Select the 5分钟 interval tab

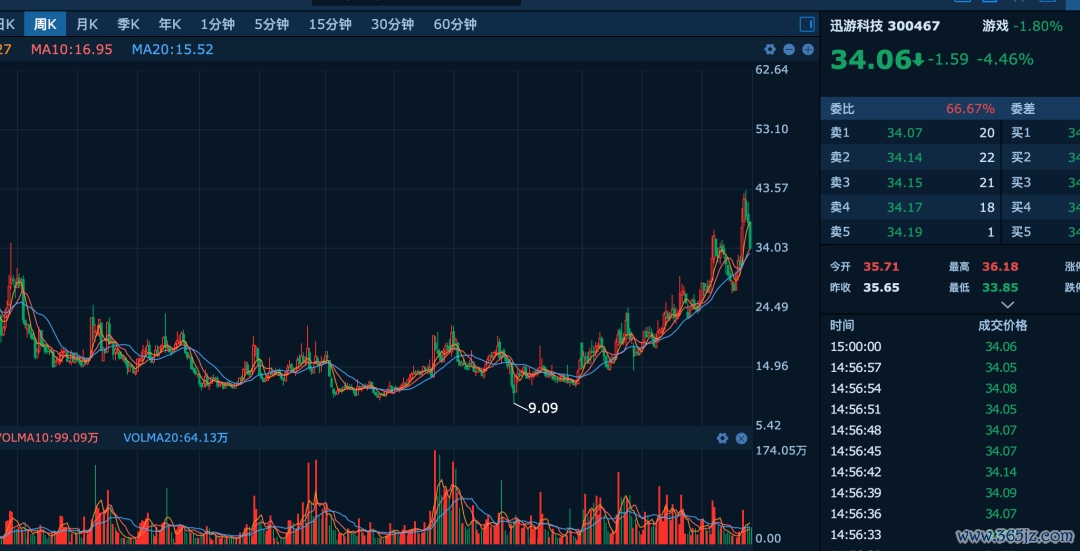[x=271, y=24]
